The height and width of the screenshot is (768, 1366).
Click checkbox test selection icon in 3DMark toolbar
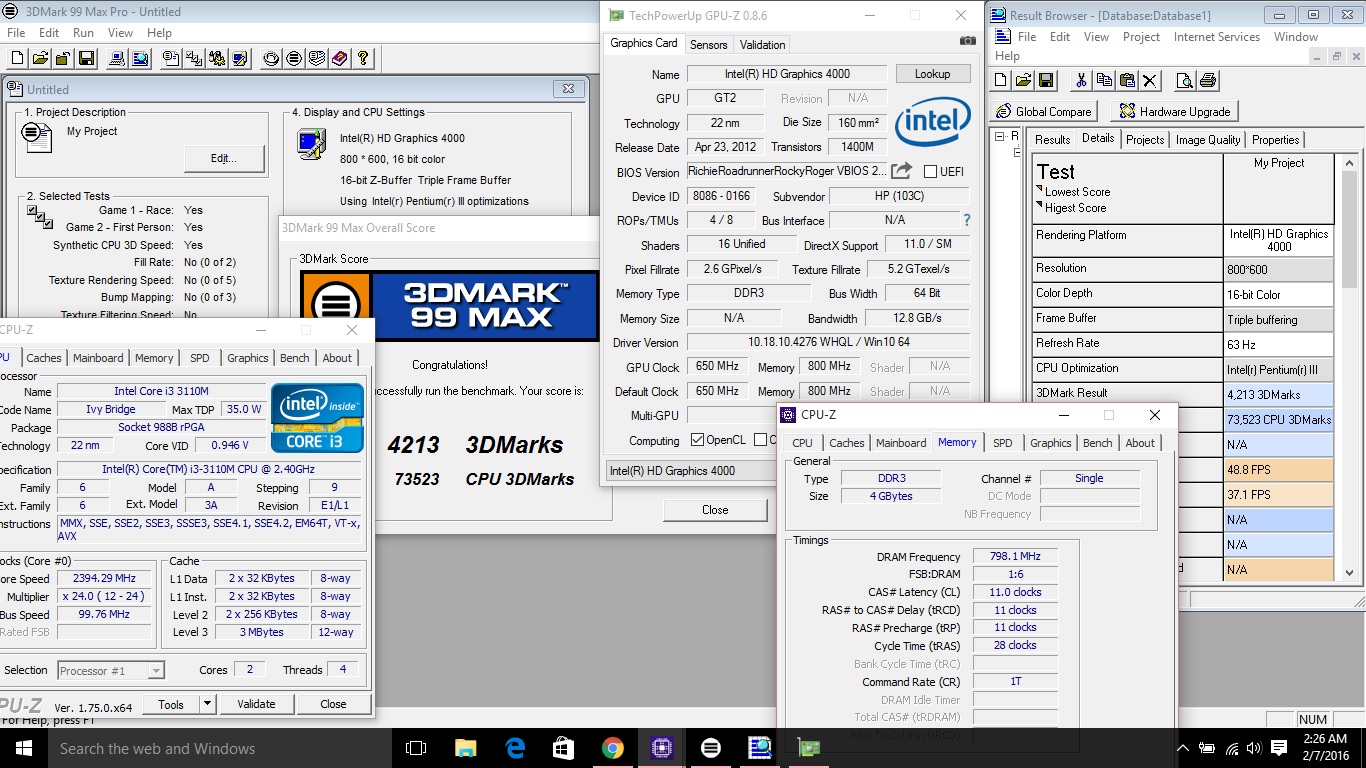[194, 59]
